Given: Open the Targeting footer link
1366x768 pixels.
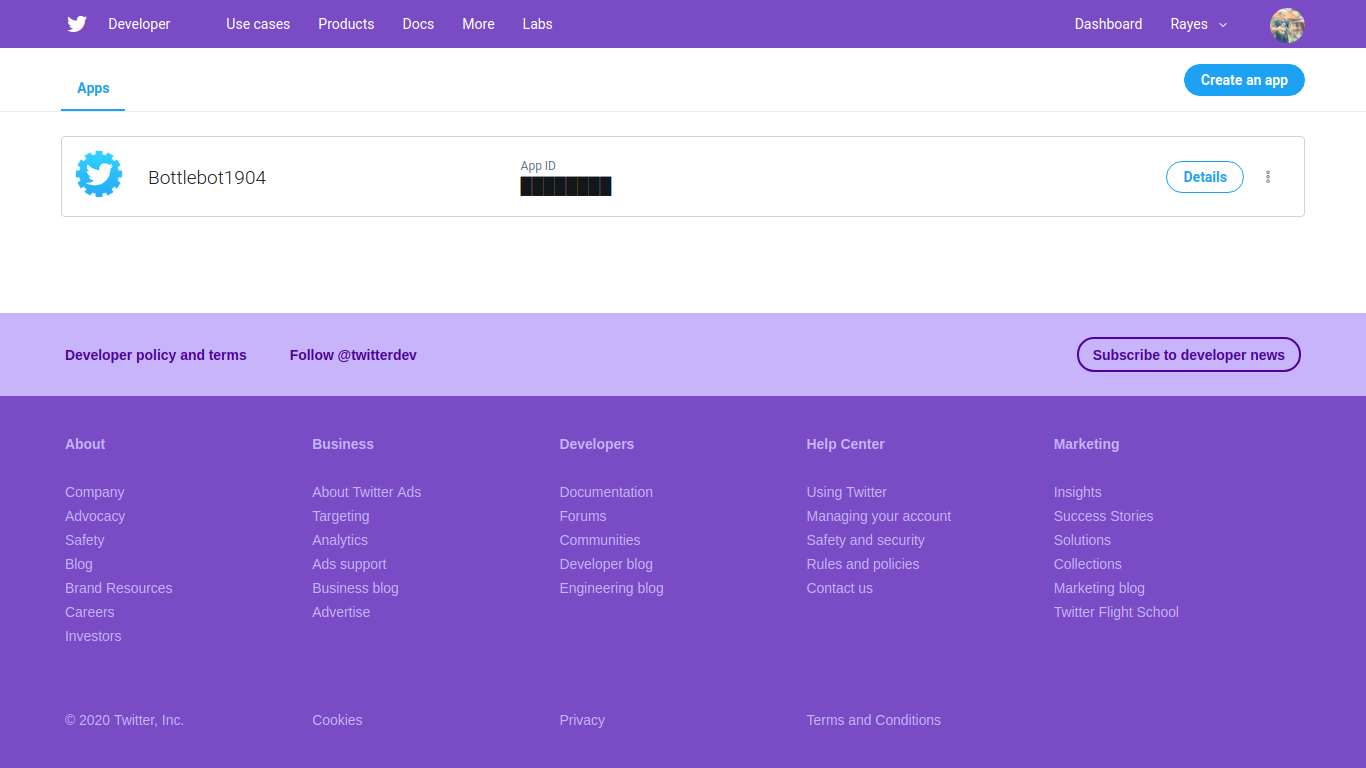Looking at the screenshot, I should click(341, 516).
